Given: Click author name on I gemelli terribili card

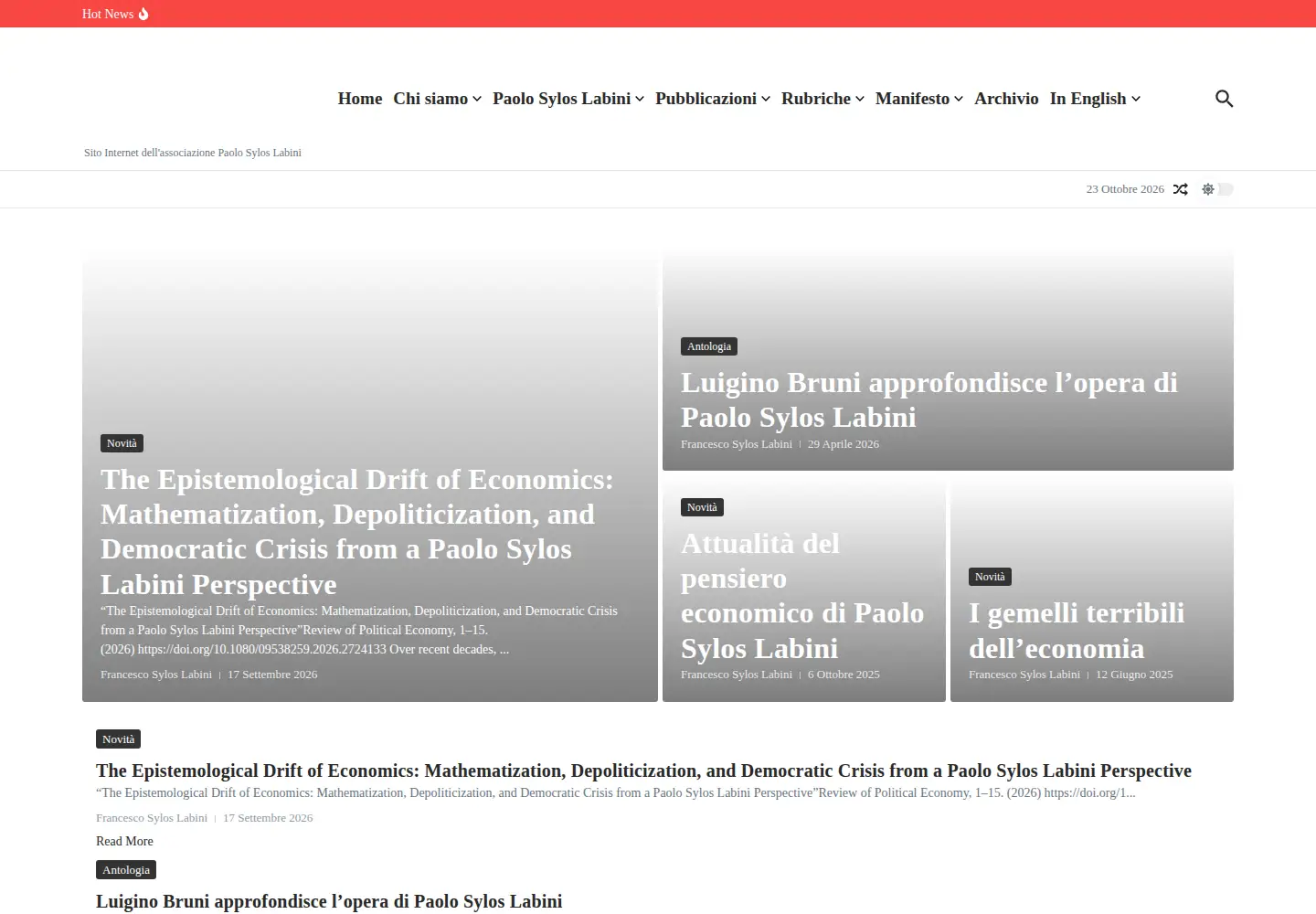Looking at the screenshot, I should point(1024,675).
